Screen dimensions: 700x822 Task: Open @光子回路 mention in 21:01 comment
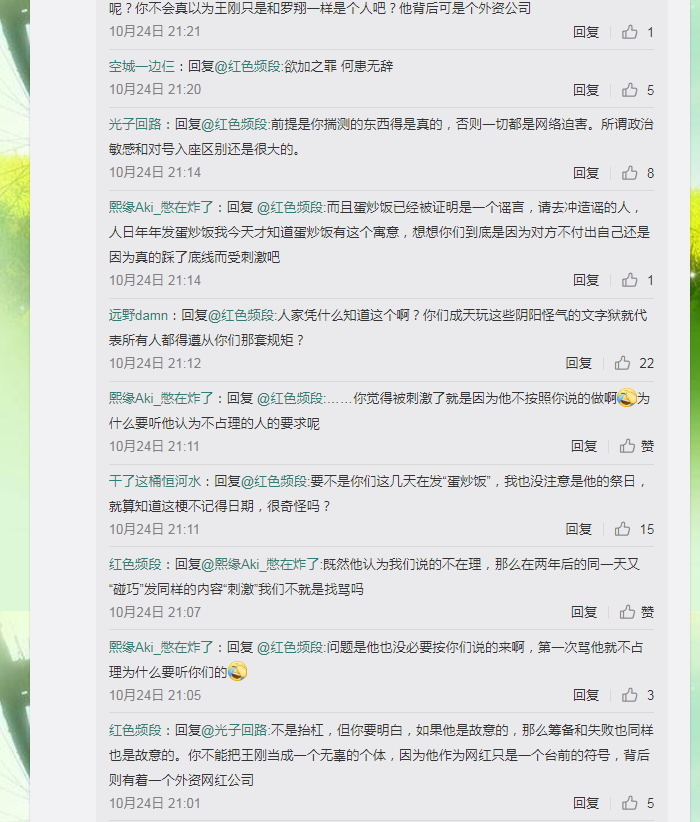pyautogui.click(x=234, y=730)
